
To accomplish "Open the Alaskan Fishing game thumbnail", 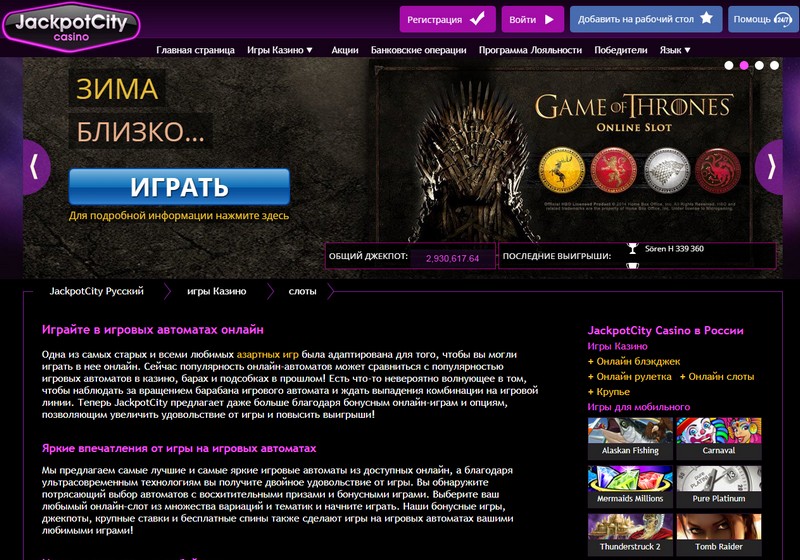I will [630, 438].
